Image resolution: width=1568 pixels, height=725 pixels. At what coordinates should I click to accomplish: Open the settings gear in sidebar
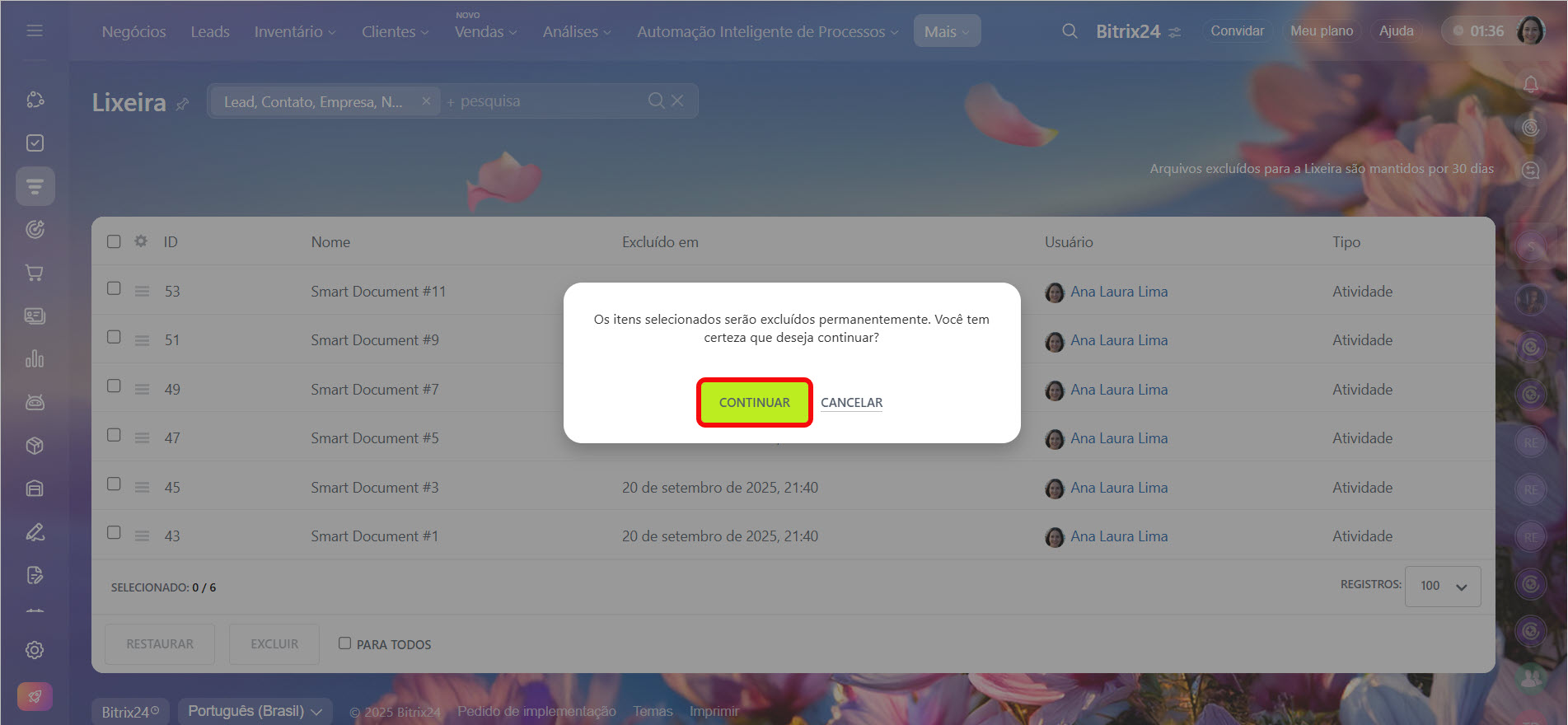(x=35, y=650)
